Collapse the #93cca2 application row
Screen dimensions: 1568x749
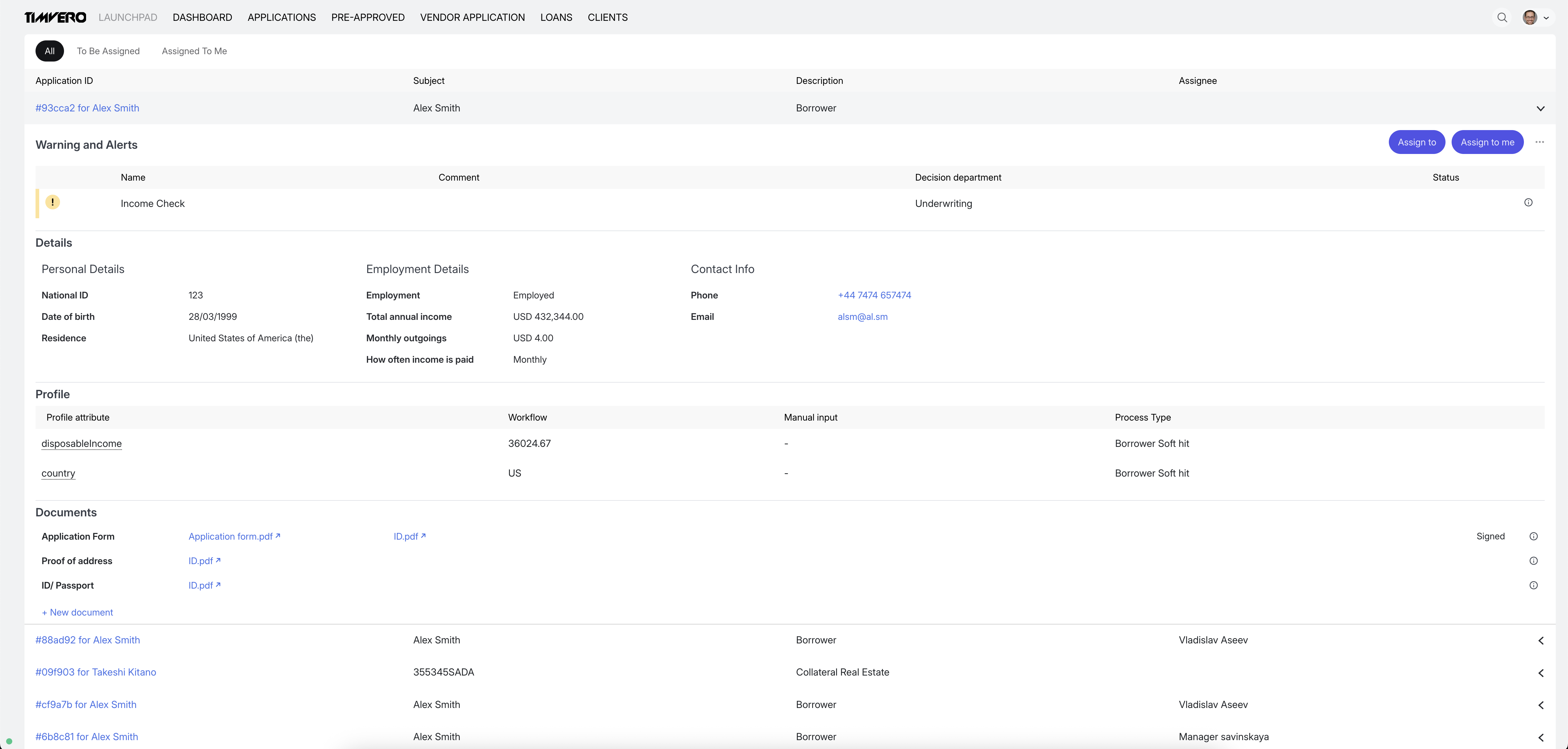[x=1540, y=108]
